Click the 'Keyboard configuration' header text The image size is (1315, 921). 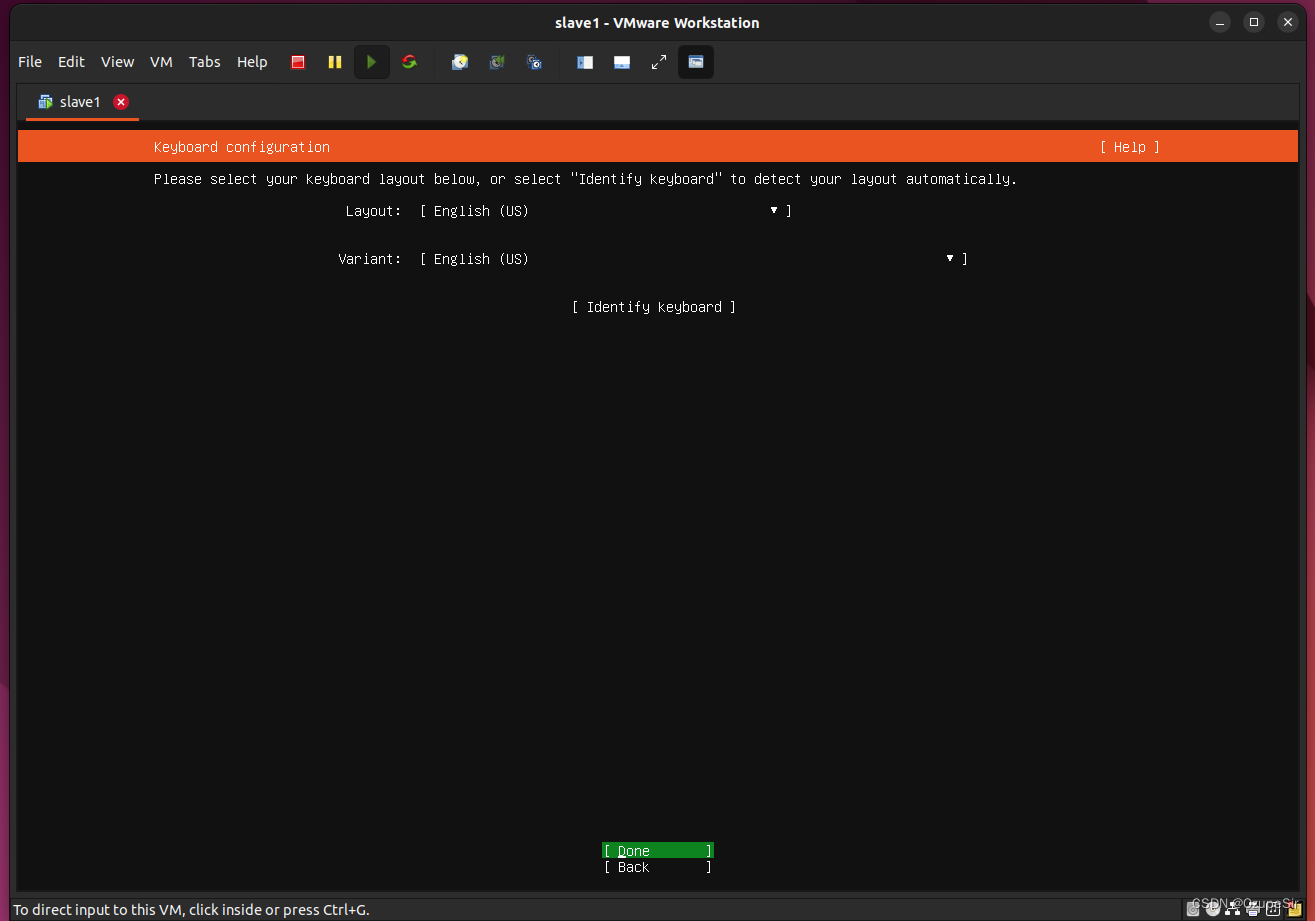[x=242, y=147]
